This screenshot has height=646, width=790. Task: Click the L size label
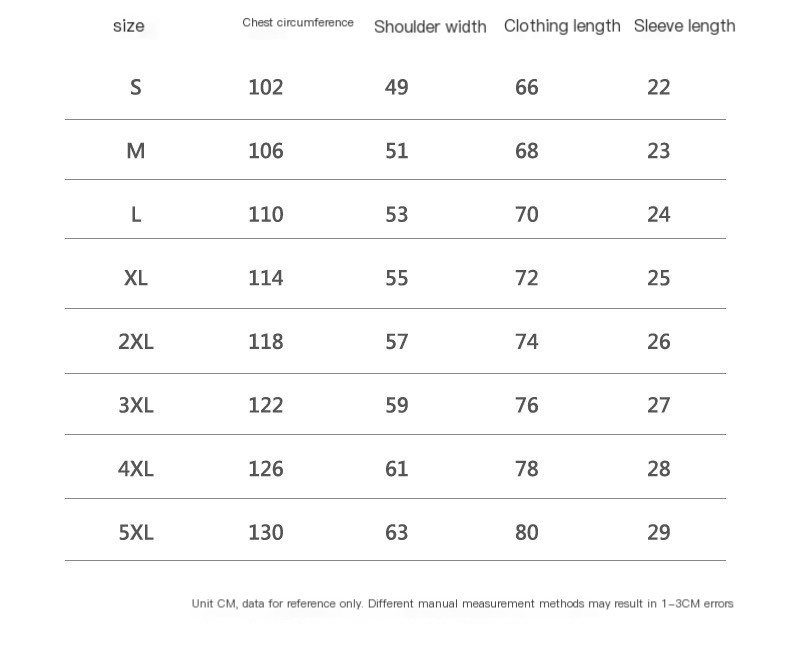(136, 214)
